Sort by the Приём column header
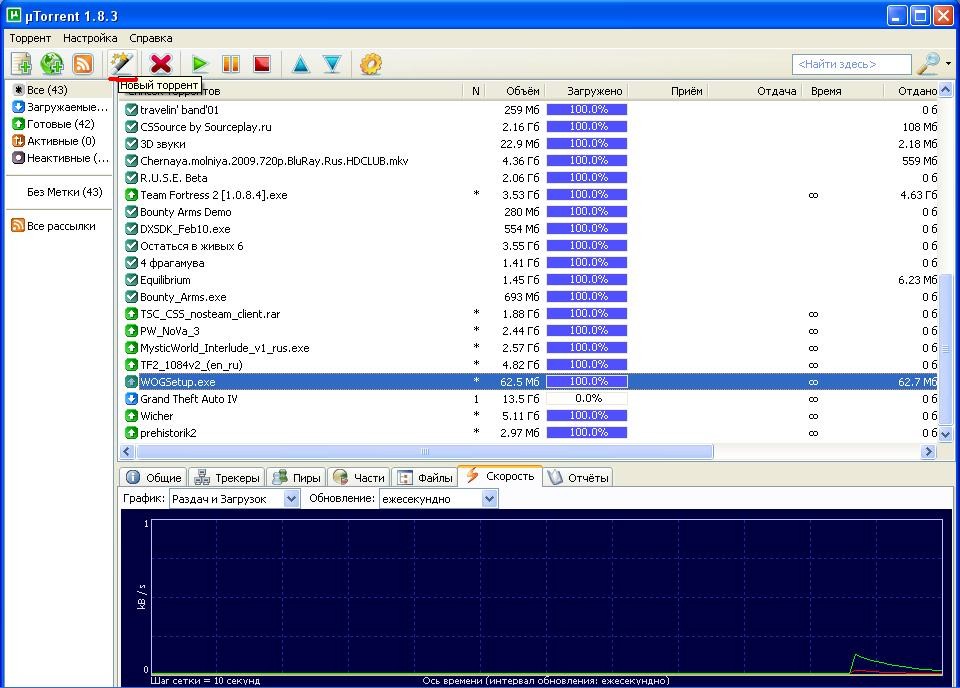The width and height of the screenshot is (960, 688). [x=667, y=91]
